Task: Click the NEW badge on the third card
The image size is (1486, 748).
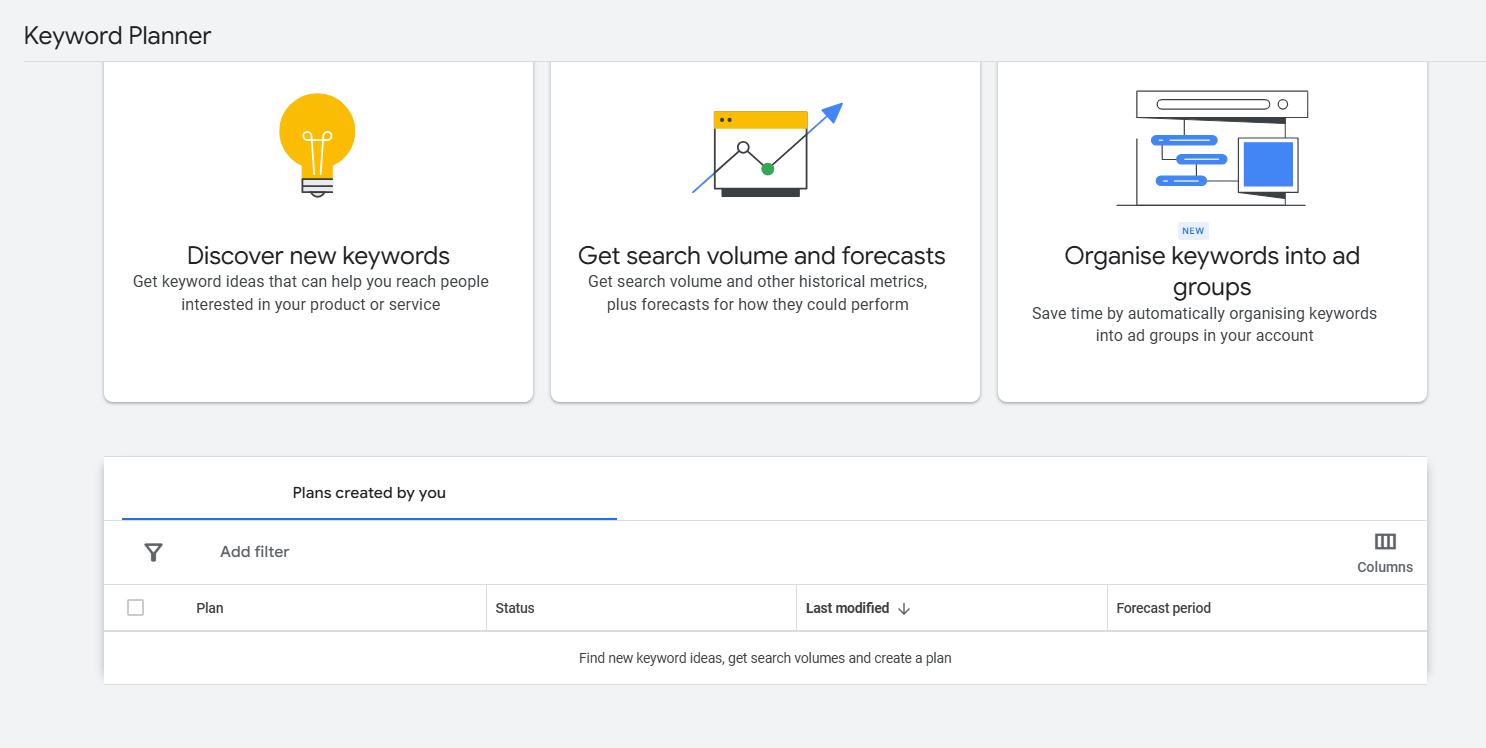Action: coord(1192,230)
